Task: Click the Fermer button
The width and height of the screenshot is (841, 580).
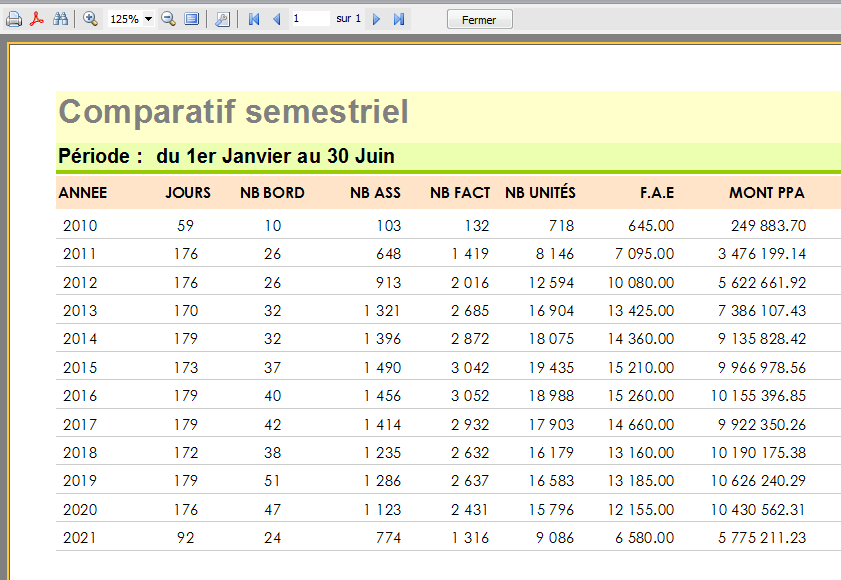Action: 479,20
